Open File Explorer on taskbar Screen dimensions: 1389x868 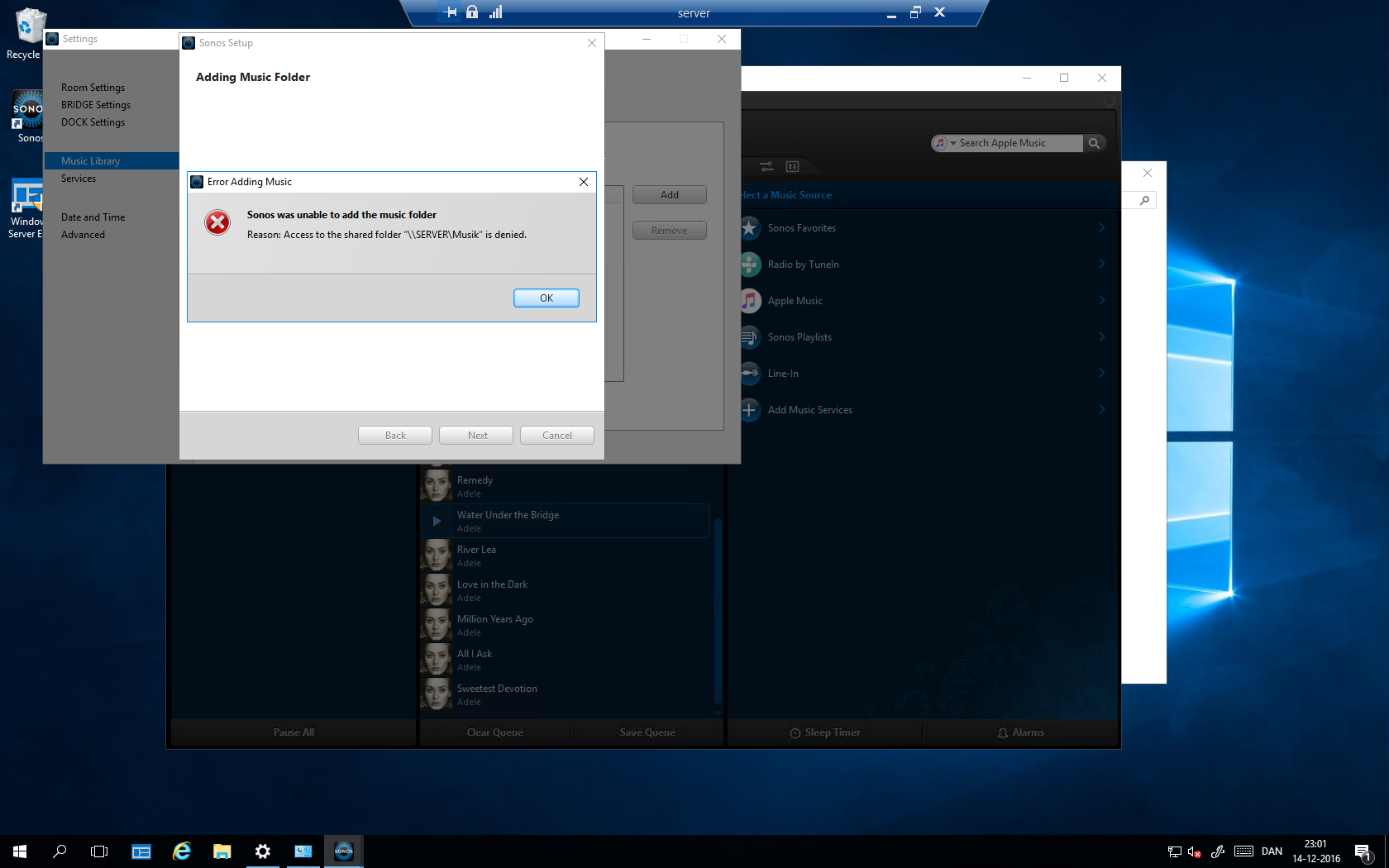[x=222, y=851]
